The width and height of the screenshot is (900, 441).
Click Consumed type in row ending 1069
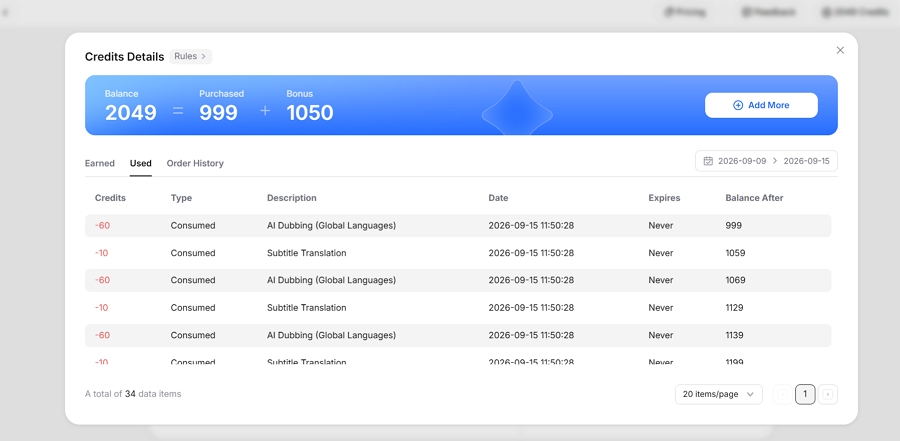coord(193,280)
